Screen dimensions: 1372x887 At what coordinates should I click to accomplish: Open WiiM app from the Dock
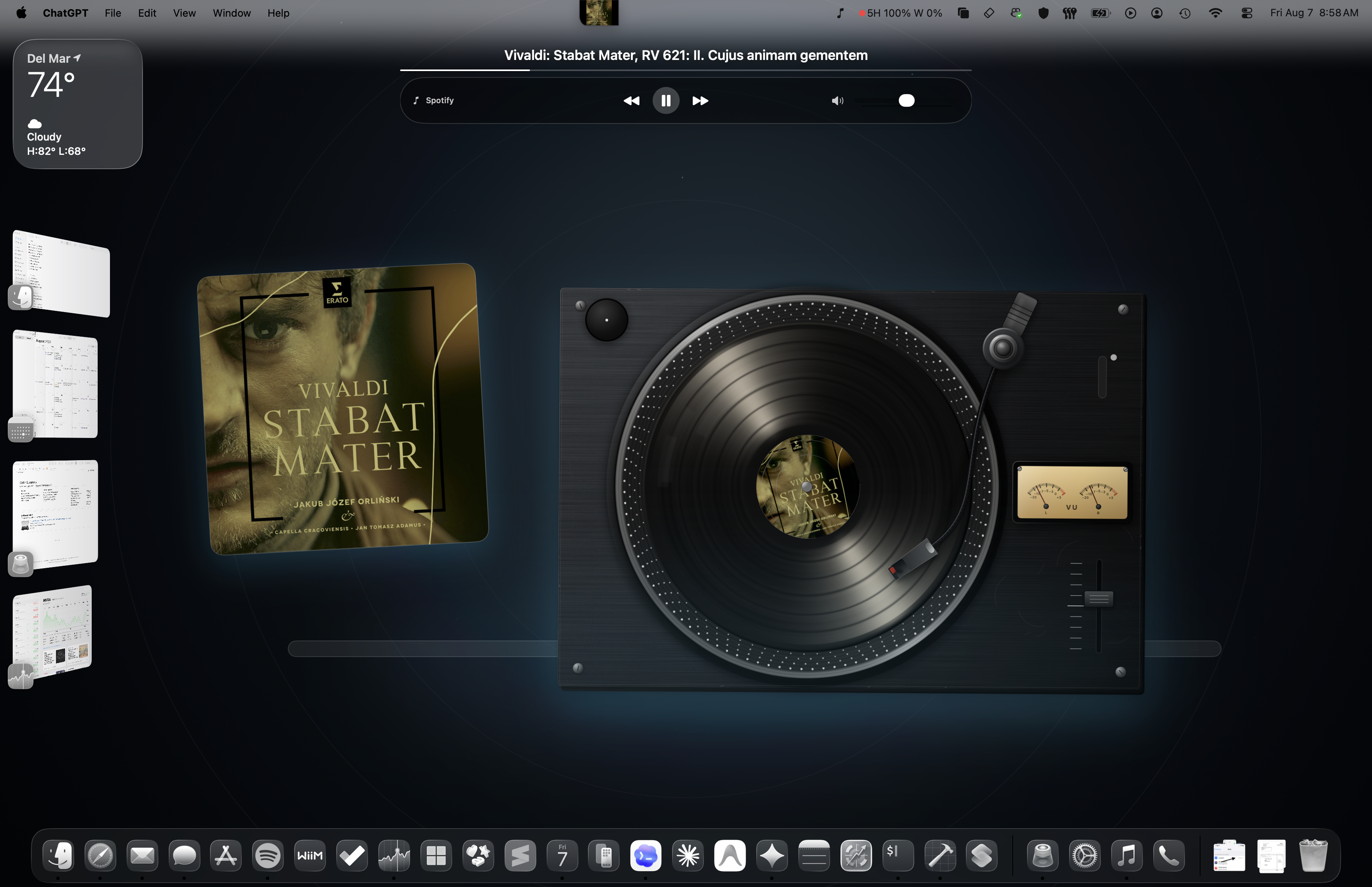tap(310, 855)
